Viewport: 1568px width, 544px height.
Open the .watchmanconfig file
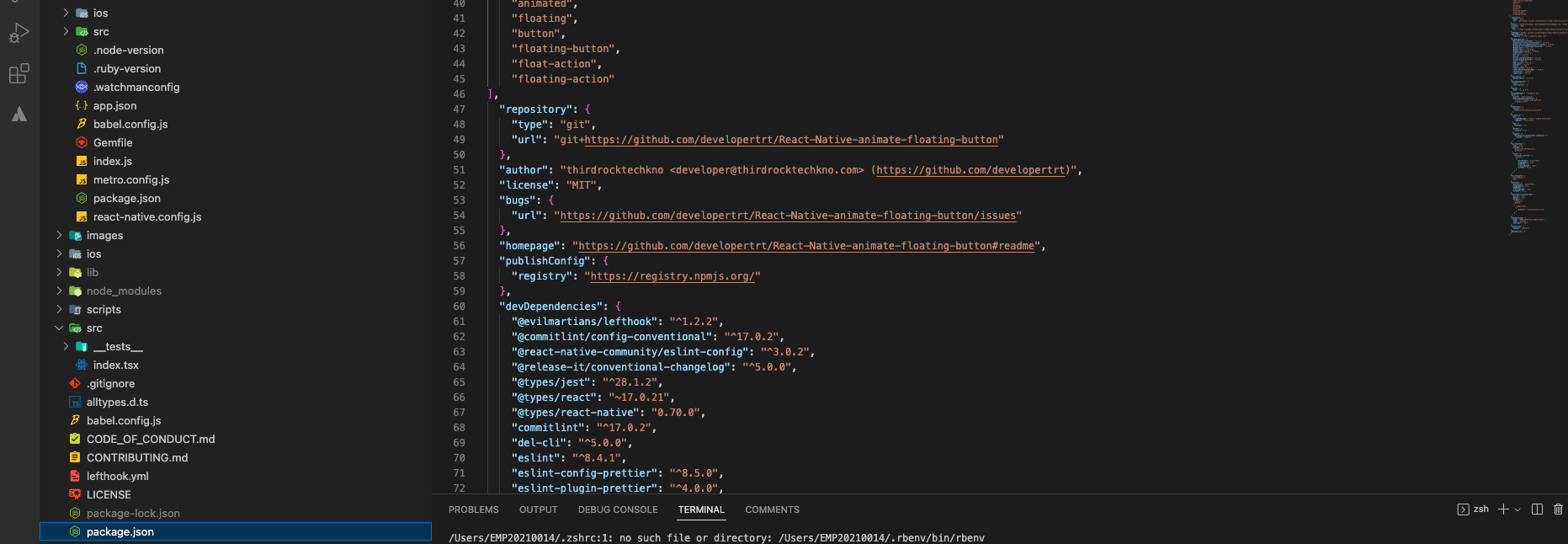136,88
